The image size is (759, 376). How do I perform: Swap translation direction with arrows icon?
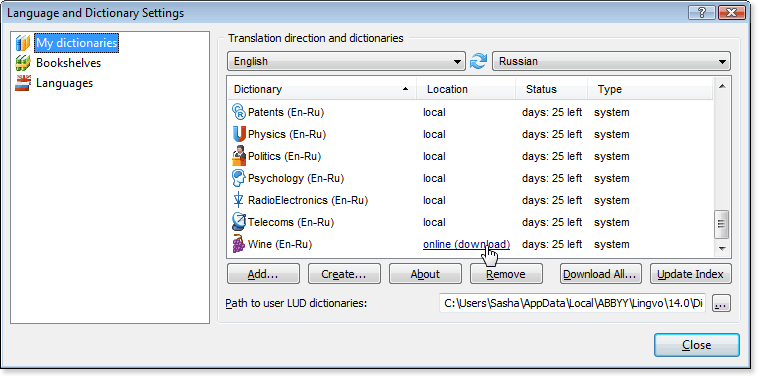tap(478, 61)
